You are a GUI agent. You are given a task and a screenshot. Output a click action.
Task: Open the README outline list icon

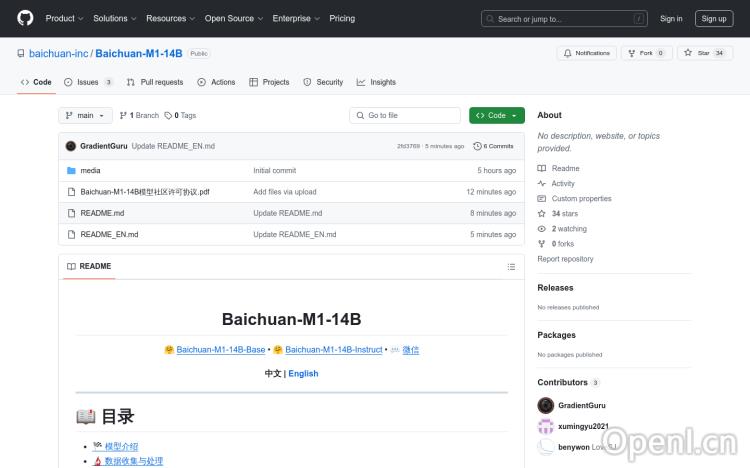pyautogui.click(x=511, y=267)
